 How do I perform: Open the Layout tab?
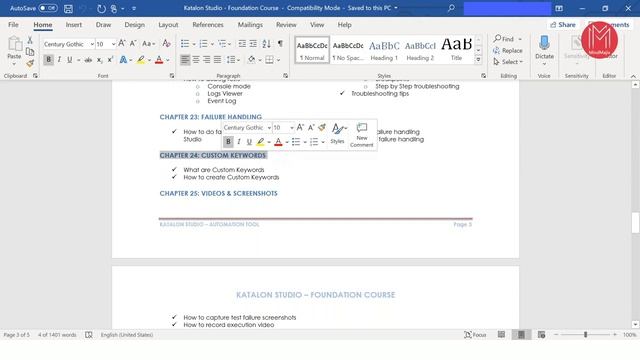[x=168, y=25]
